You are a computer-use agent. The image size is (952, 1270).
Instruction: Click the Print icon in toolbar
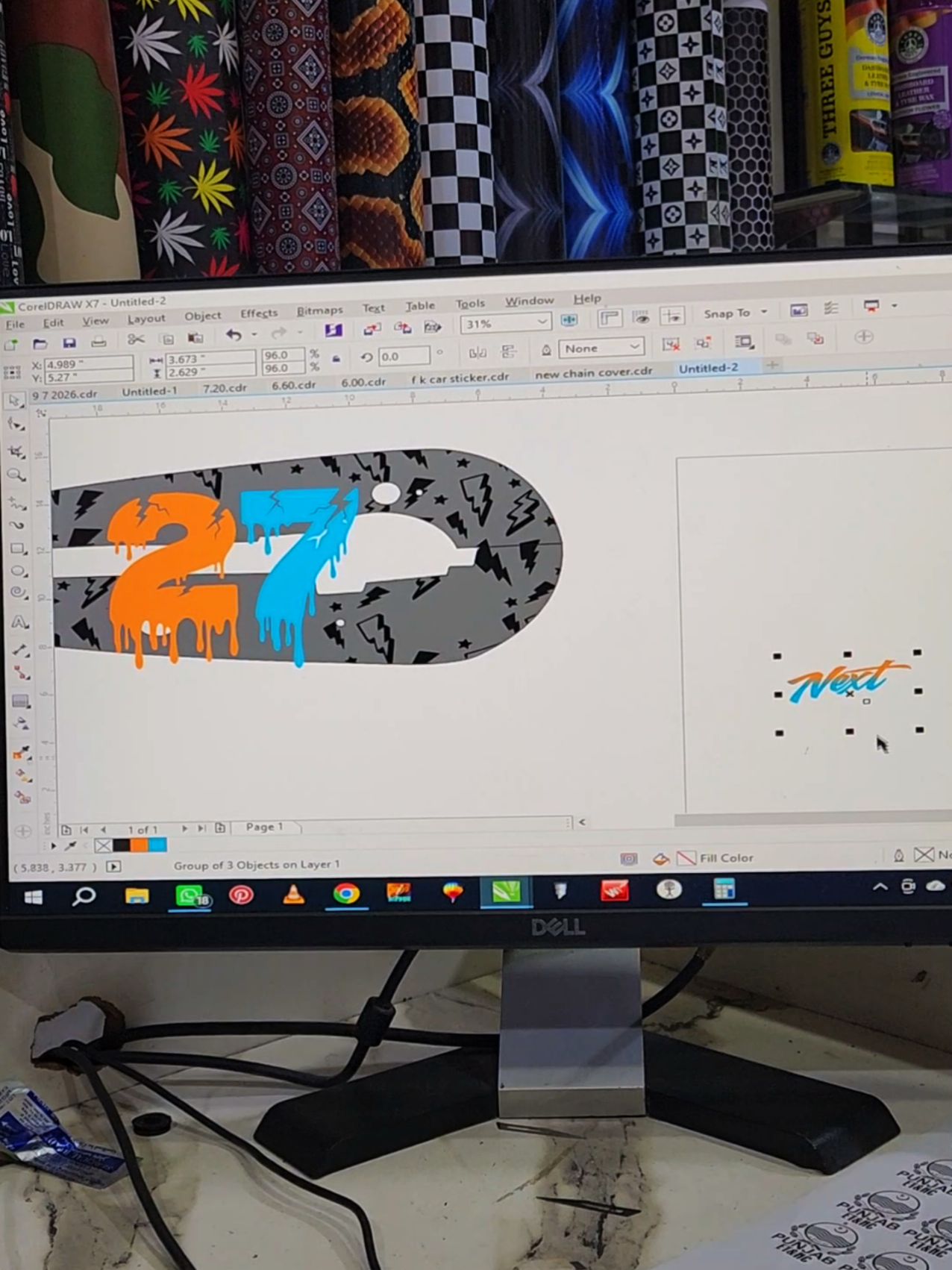(98, 342)
